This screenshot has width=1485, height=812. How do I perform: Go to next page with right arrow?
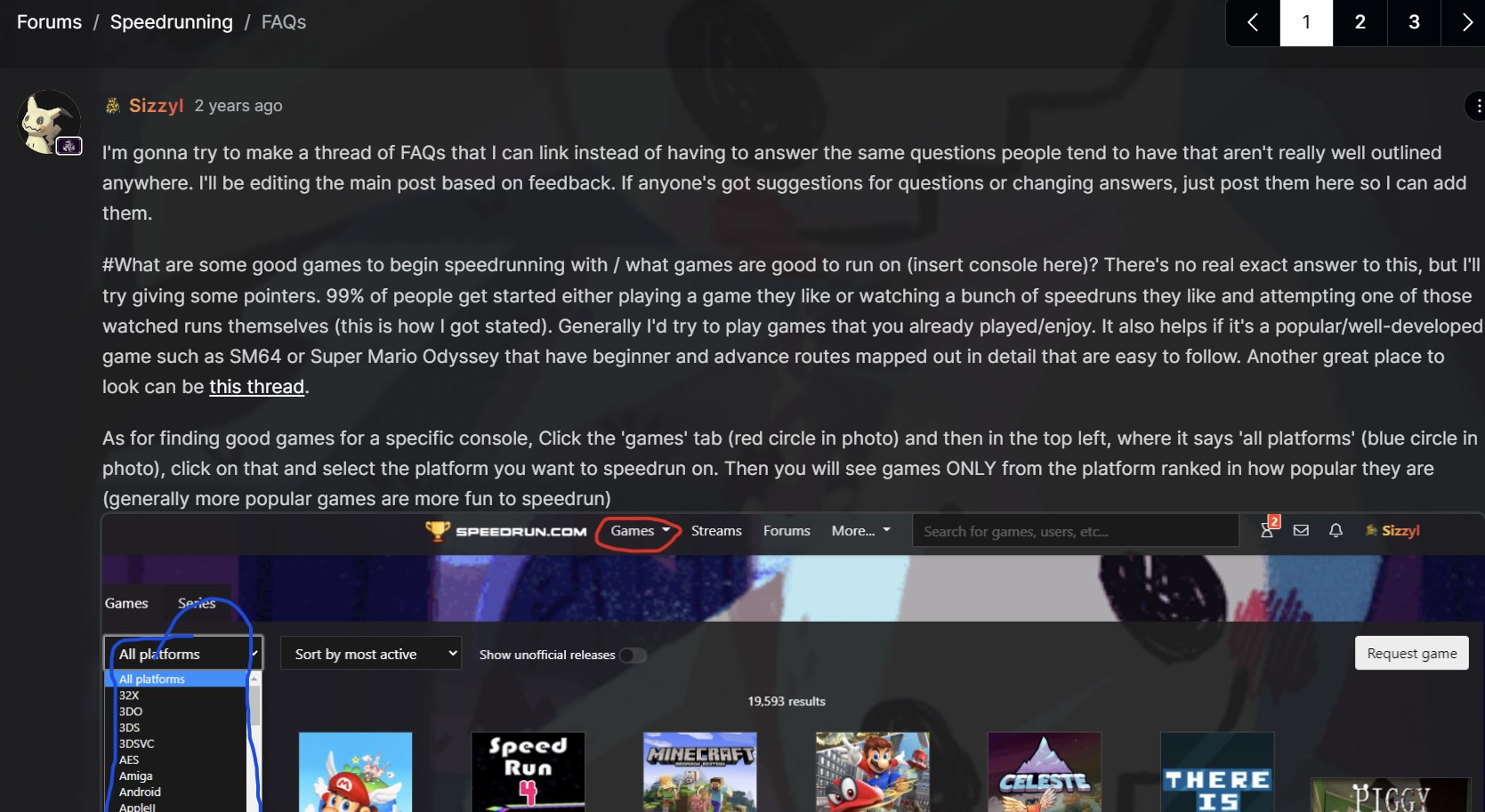coord(1466,22)
